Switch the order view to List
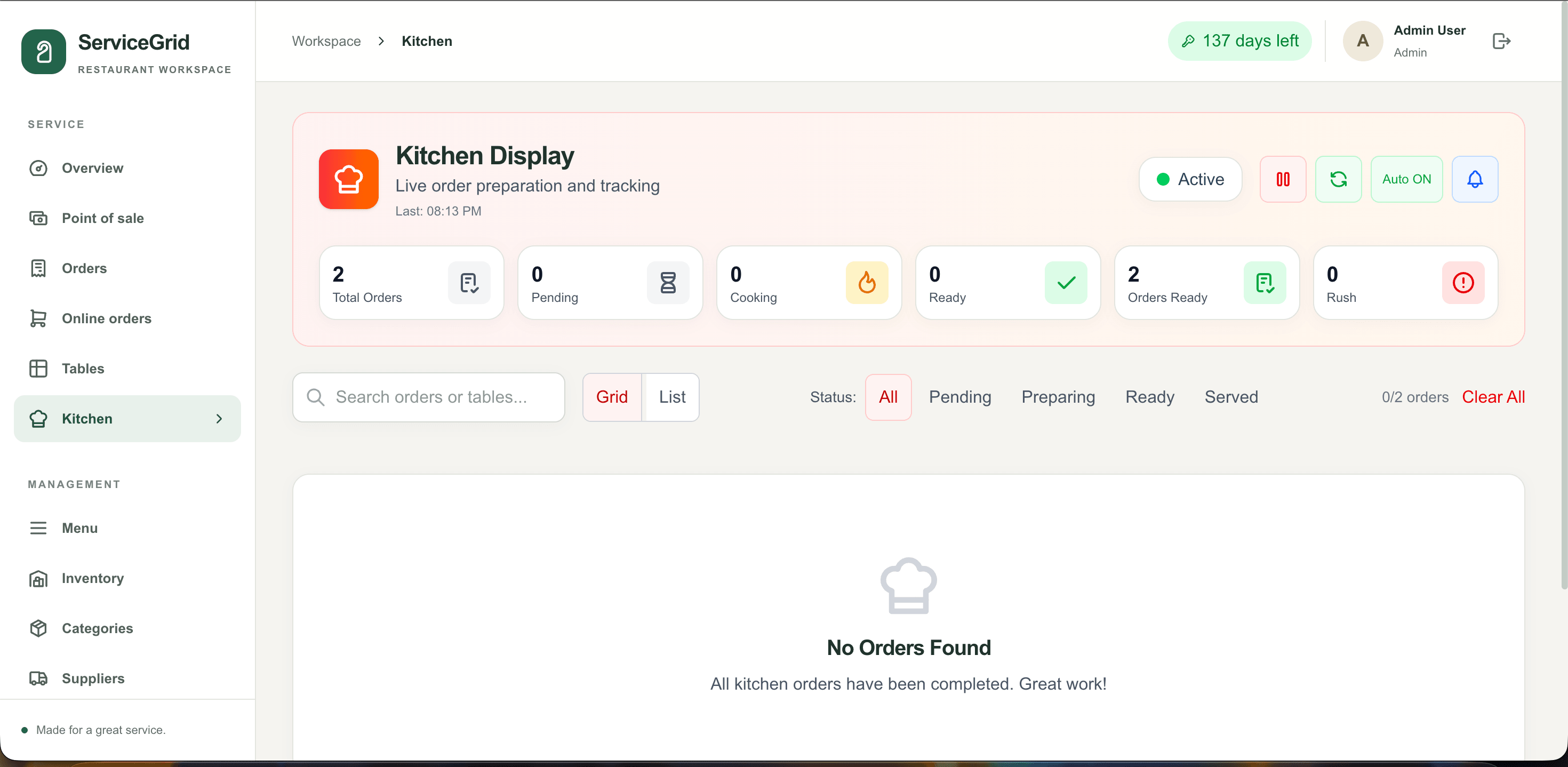This screenshot has width=1568, height=767. tap(672, 397)
